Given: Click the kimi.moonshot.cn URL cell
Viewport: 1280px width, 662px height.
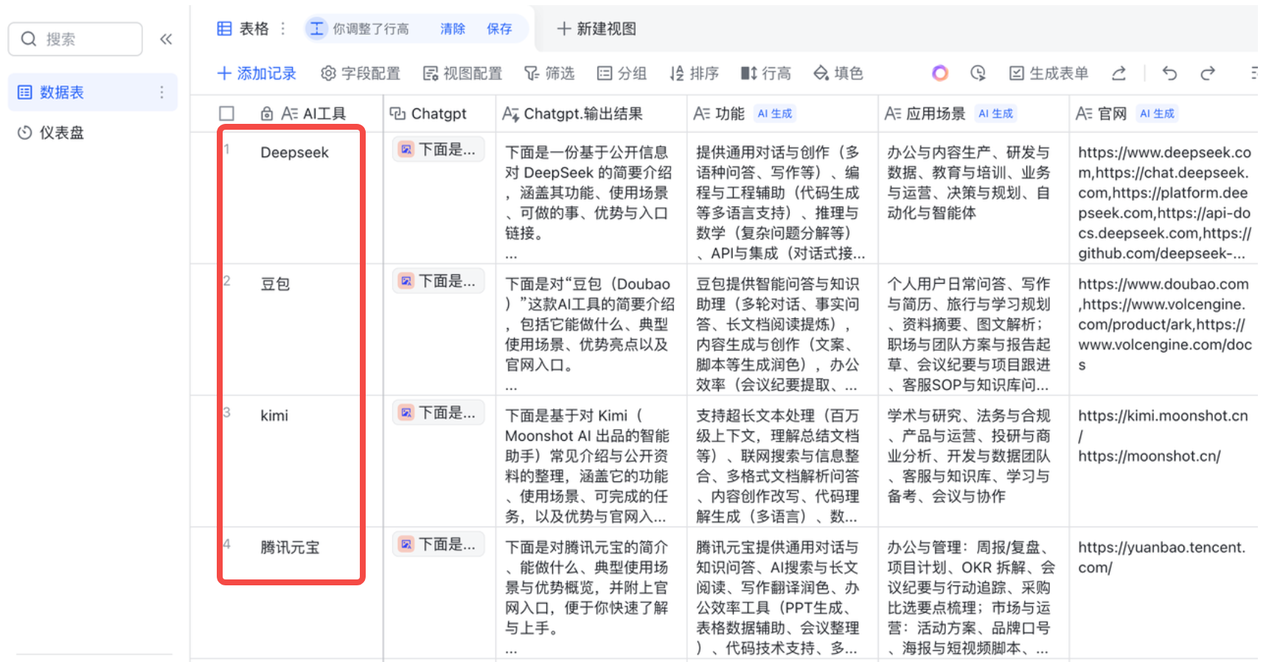Looking at the screenshot, I should coord(1164,461).
